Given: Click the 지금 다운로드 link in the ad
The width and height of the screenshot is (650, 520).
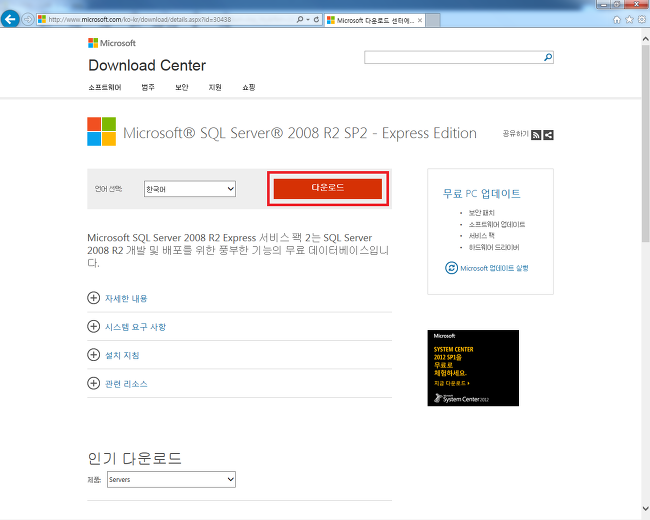Looking at the screenshot, I should [x=451, y=383].
